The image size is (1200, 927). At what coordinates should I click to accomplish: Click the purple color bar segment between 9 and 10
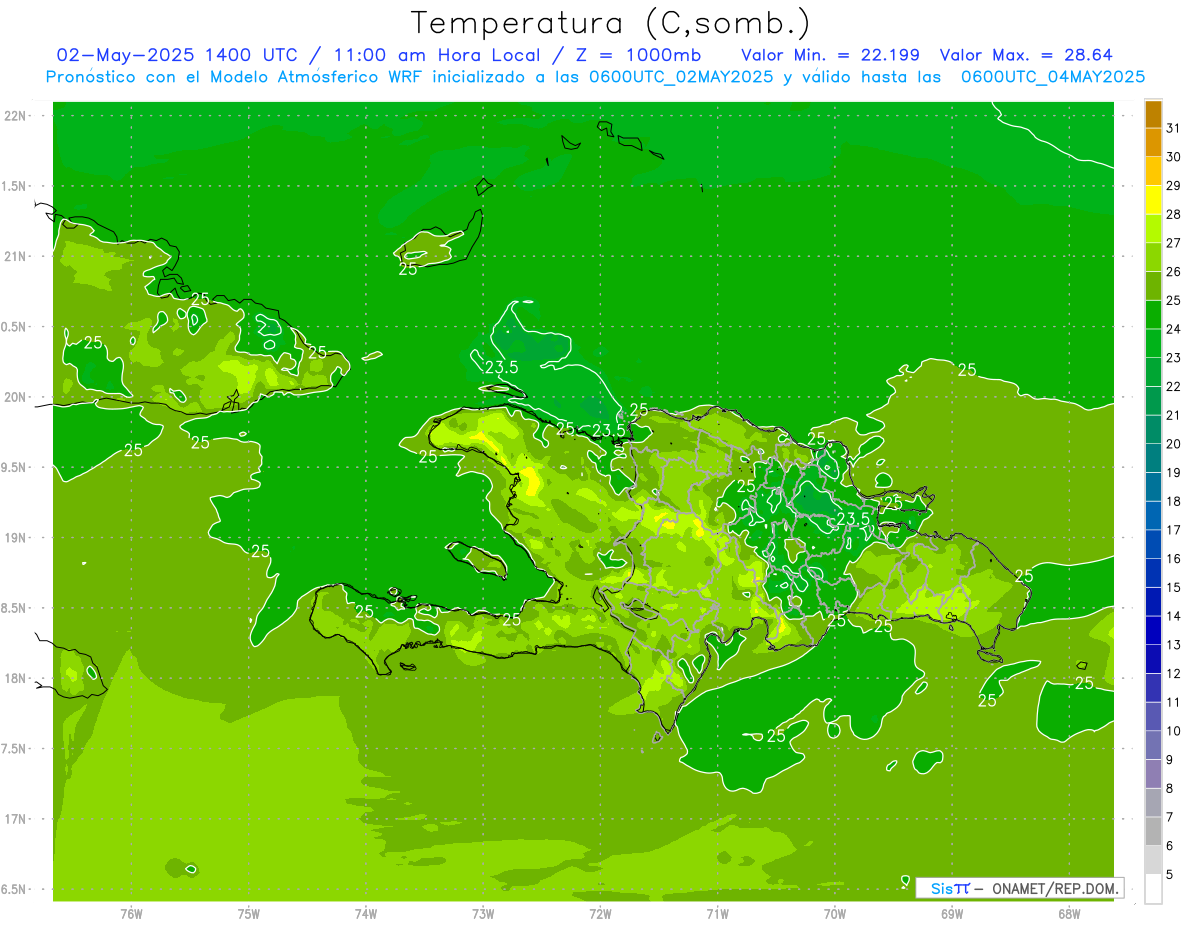coord(1153,745)
